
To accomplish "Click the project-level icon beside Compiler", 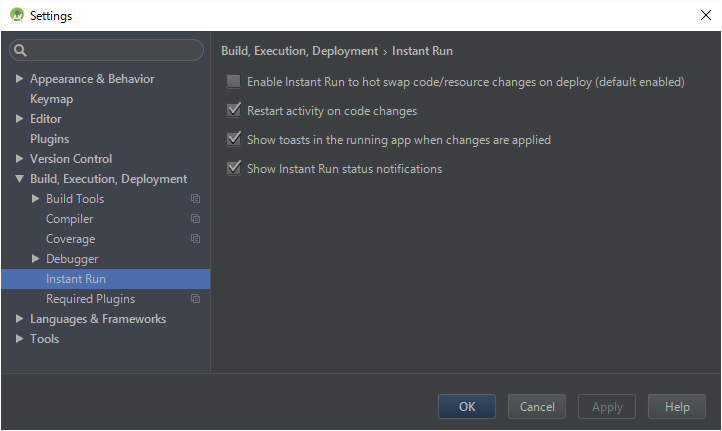I will pos(196,219).
